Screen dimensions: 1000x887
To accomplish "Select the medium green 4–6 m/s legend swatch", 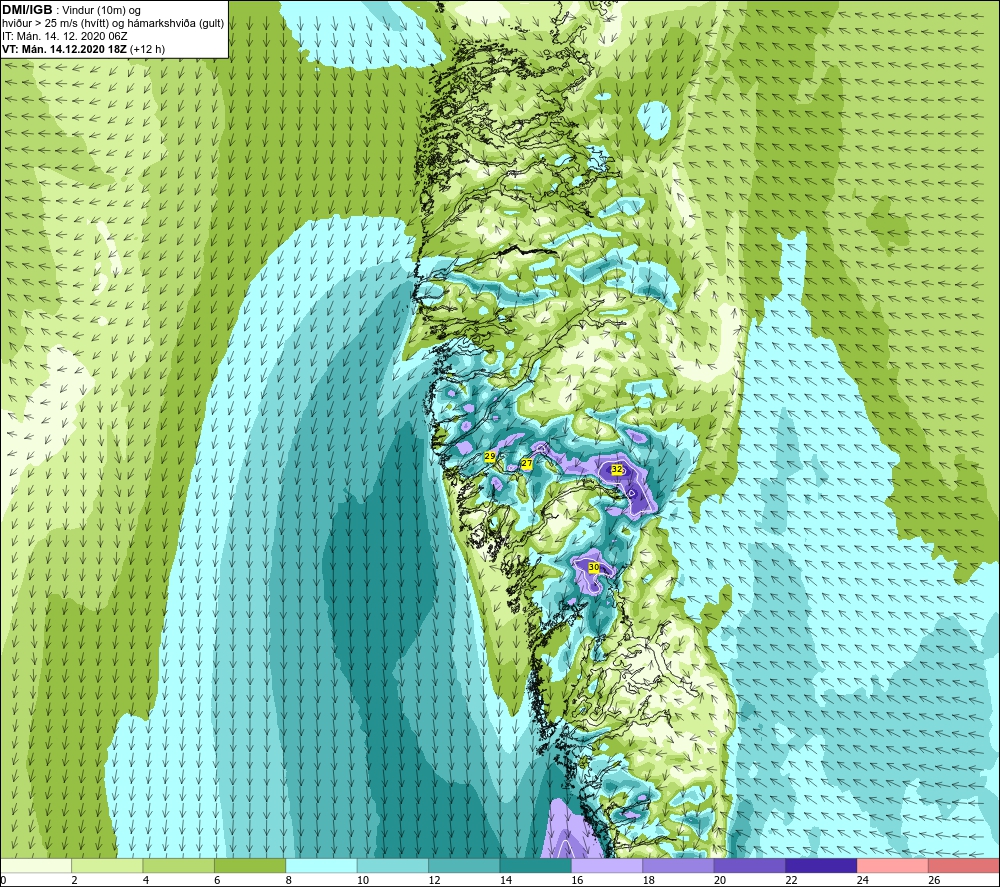I will pyautogui.click(x=179, y=866).
